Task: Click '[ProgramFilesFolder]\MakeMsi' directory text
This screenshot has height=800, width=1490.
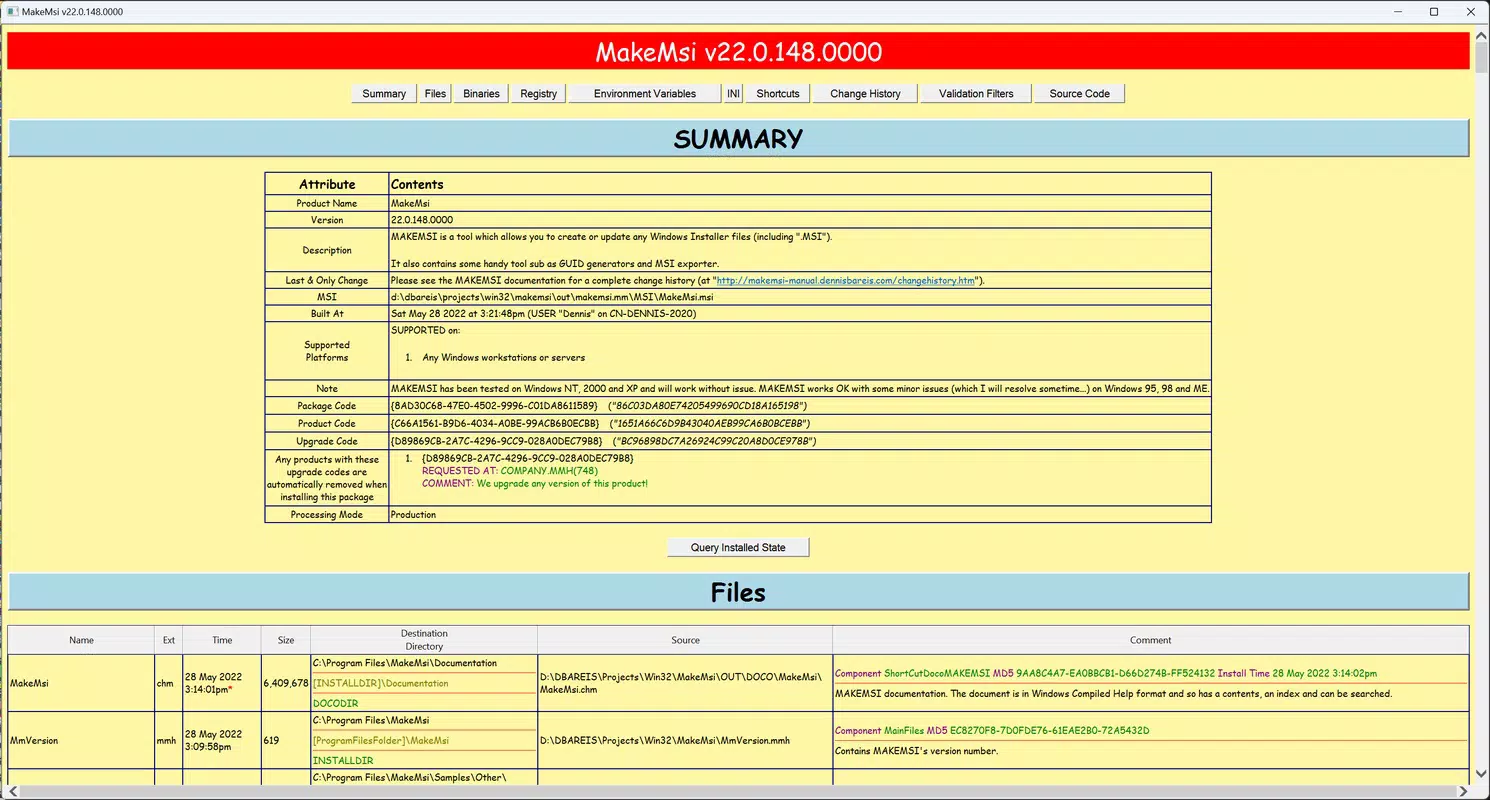Action: coord(381,741)
